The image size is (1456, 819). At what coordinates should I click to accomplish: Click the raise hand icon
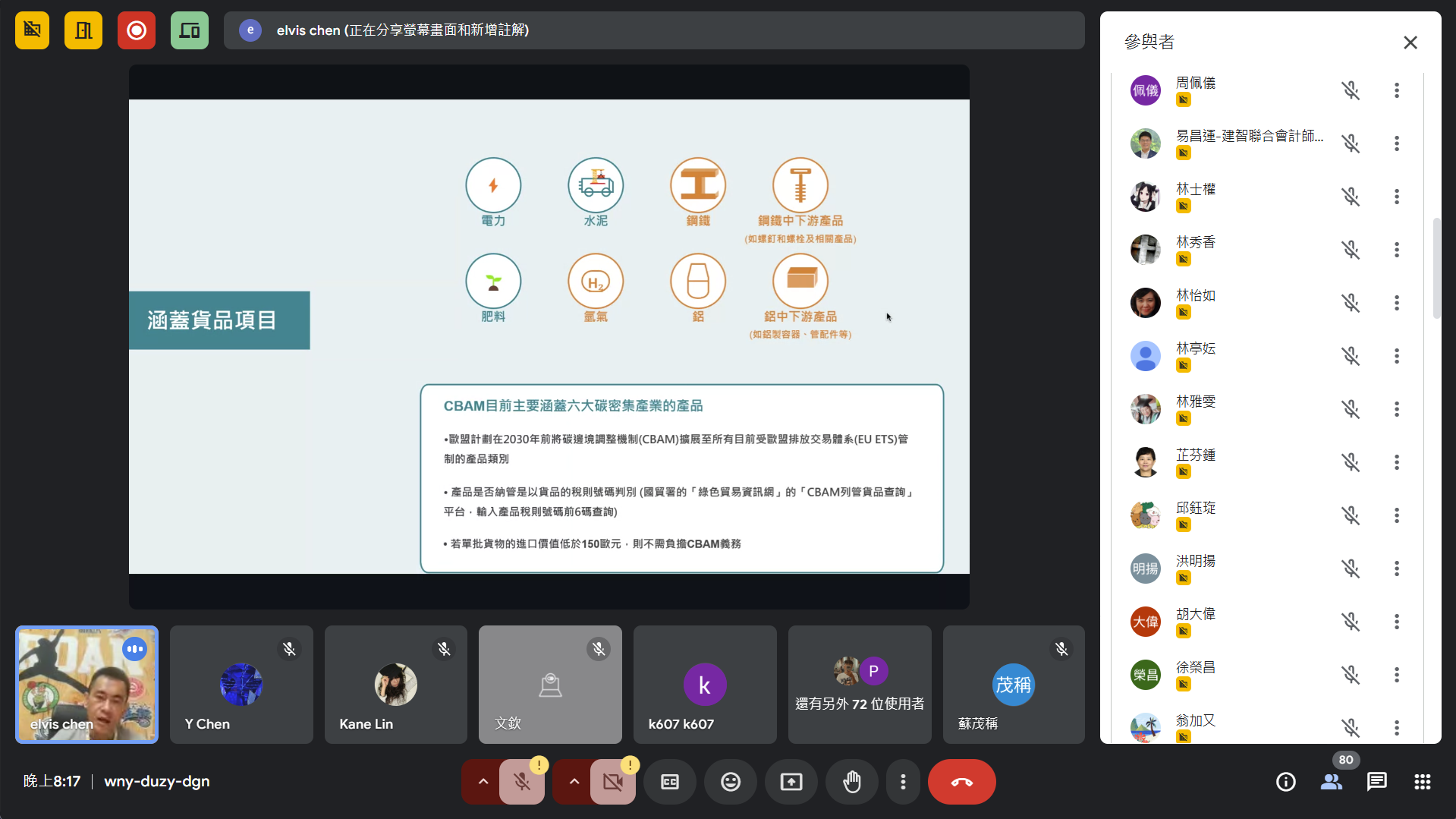click(x=852, y=782)
